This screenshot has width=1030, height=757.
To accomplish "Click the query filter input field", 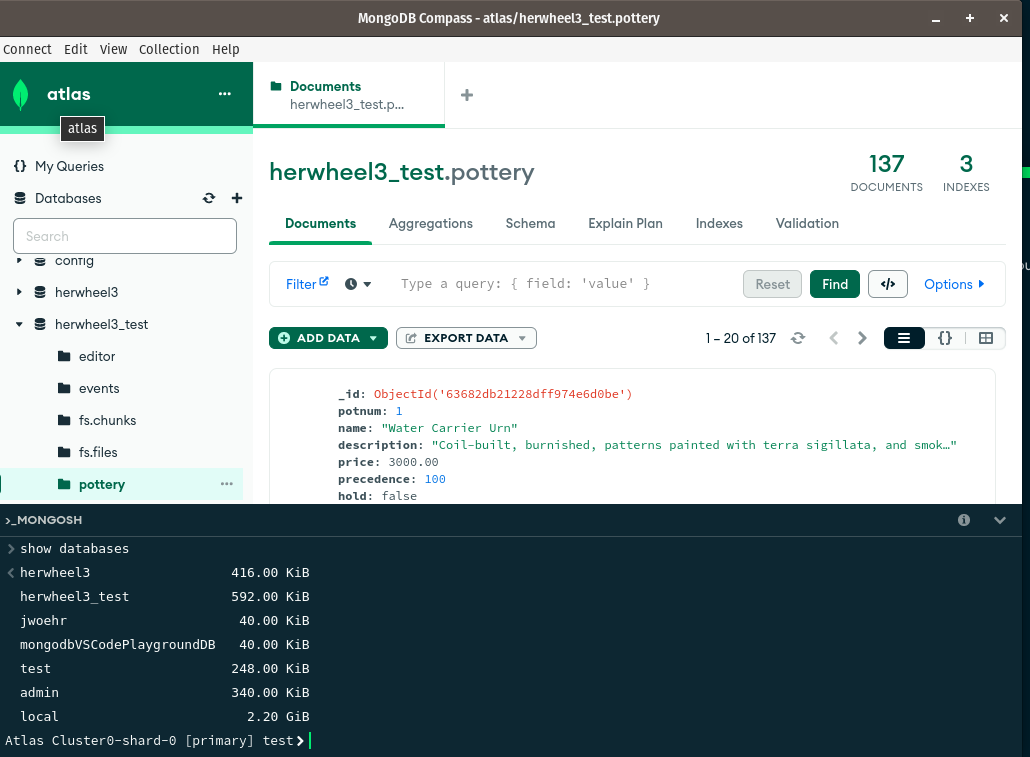I will (x=560, y=284).
